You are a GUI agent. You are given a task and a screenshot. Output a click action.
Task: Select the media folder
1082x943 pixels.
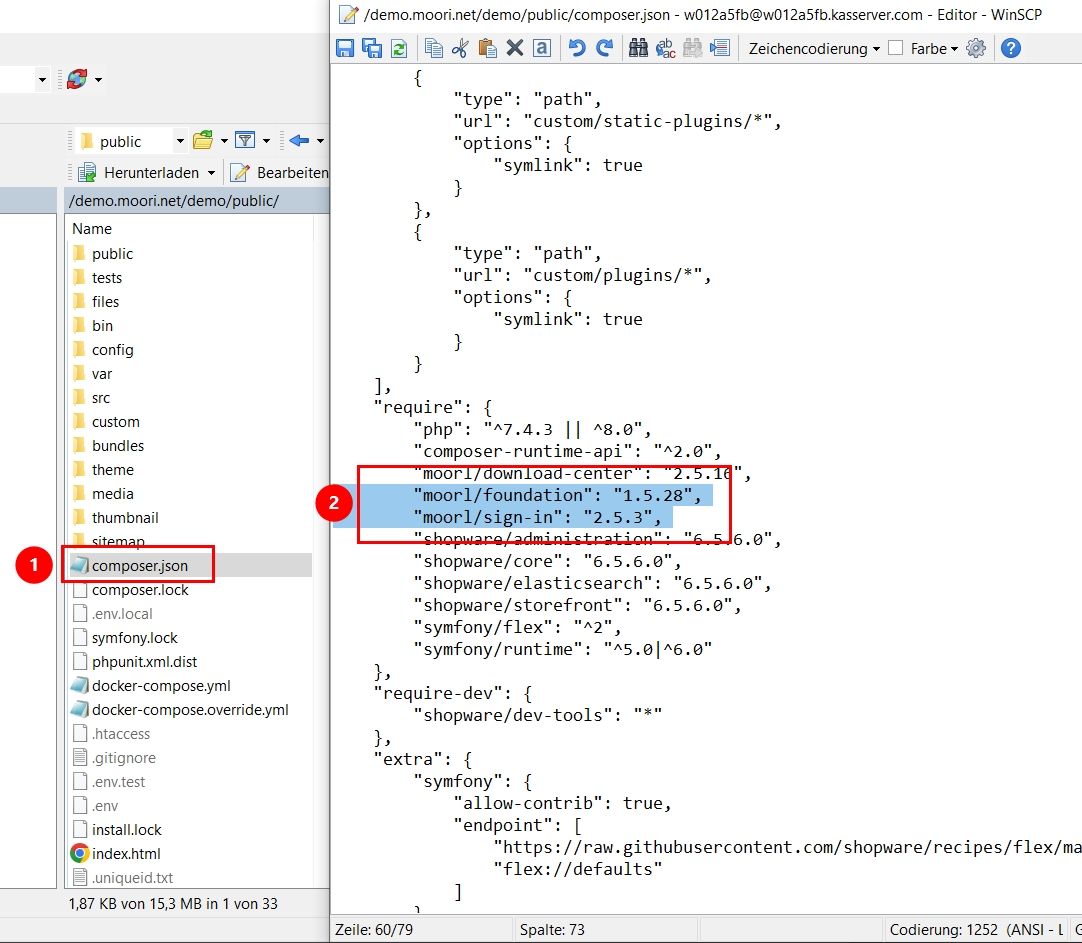[x=112, y=494]
